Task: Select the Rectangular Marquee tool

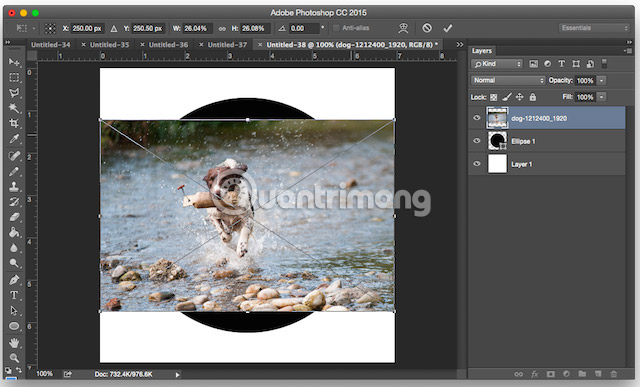Action: pos(14,78)
